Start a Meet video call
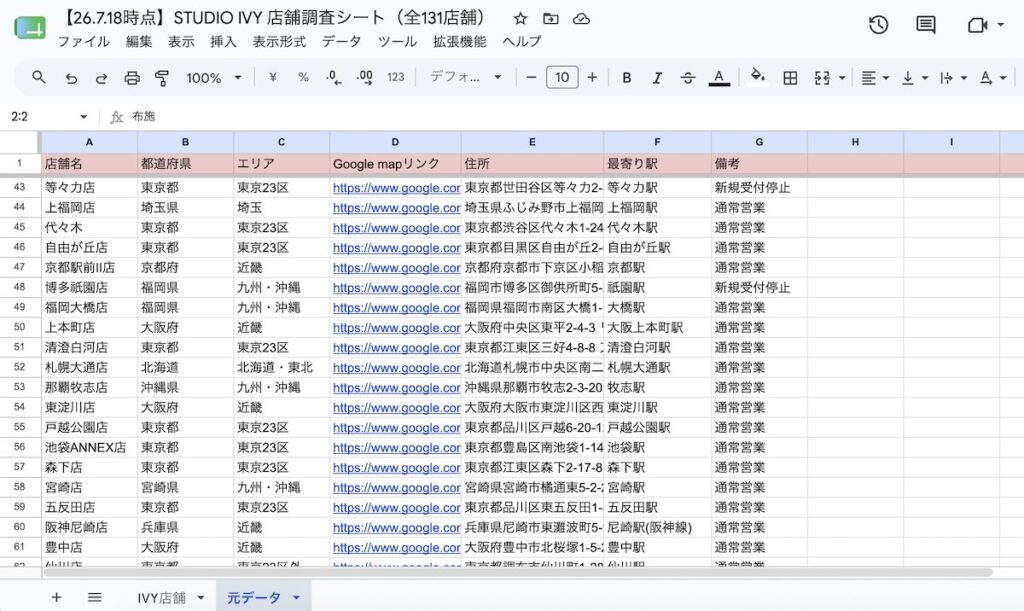 click(977, 25)
